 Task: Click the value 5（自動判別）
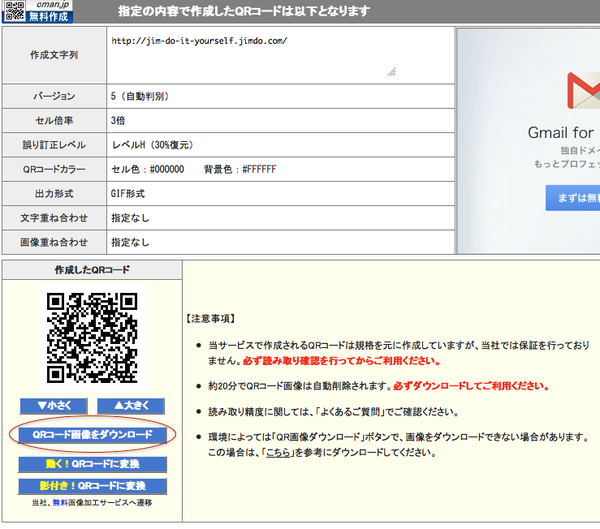[140, 96]
